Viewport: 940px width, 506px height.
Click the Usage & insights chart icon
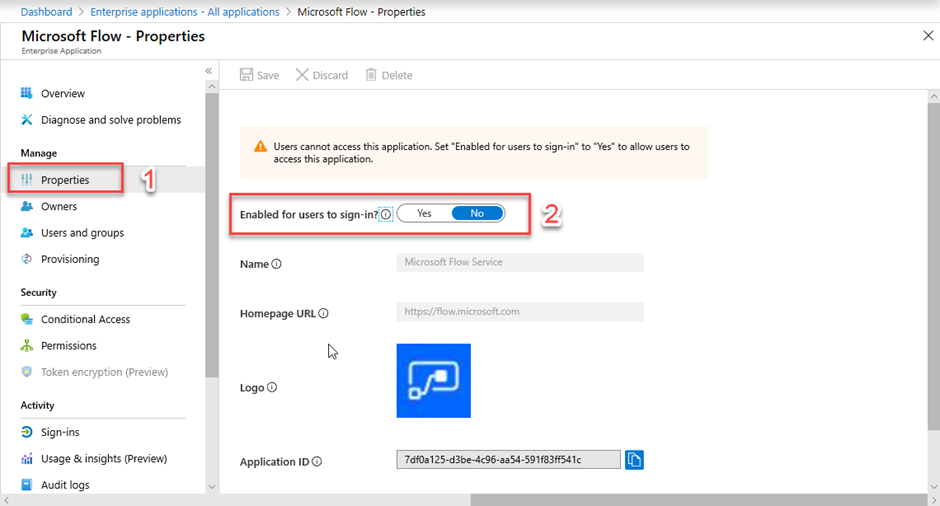pyautogui.click(x=26, y=458)
